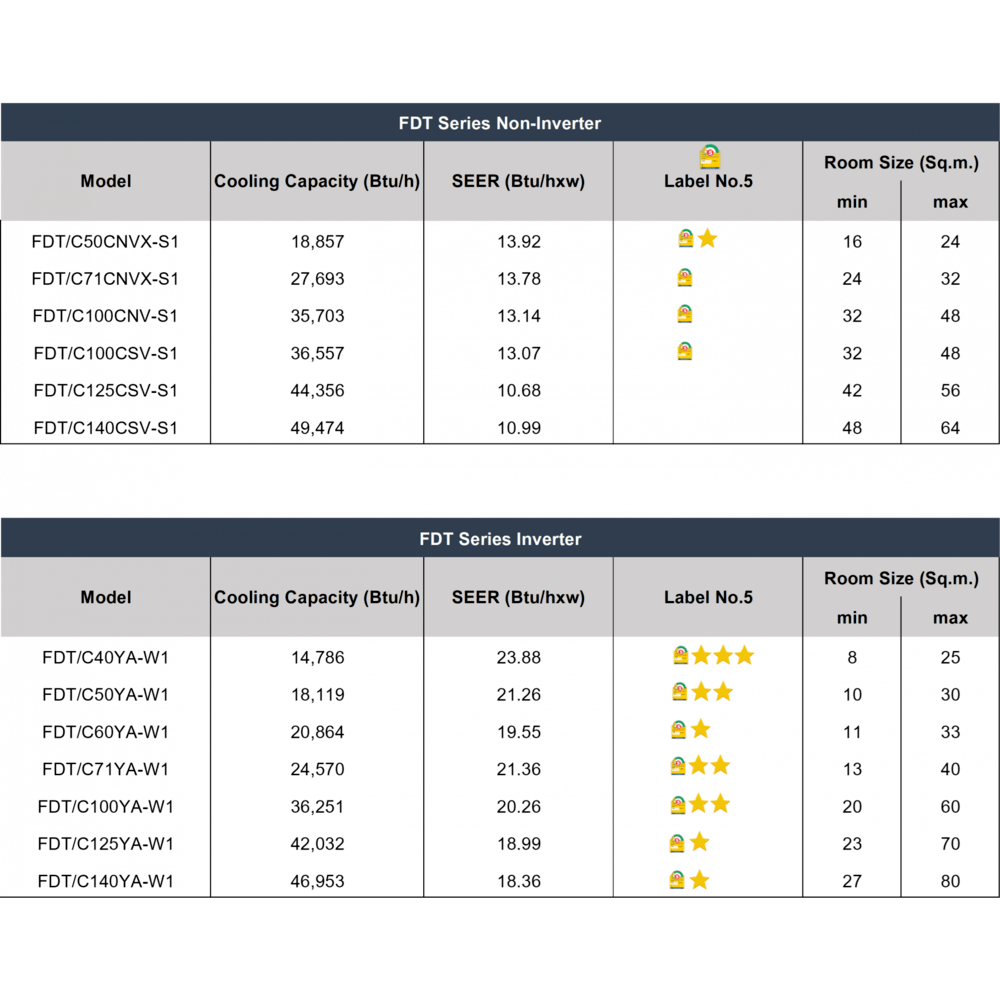Click the star rating for FDT/C125YA-W1
Screen dimensions: 1000x1000
(699, 842)
